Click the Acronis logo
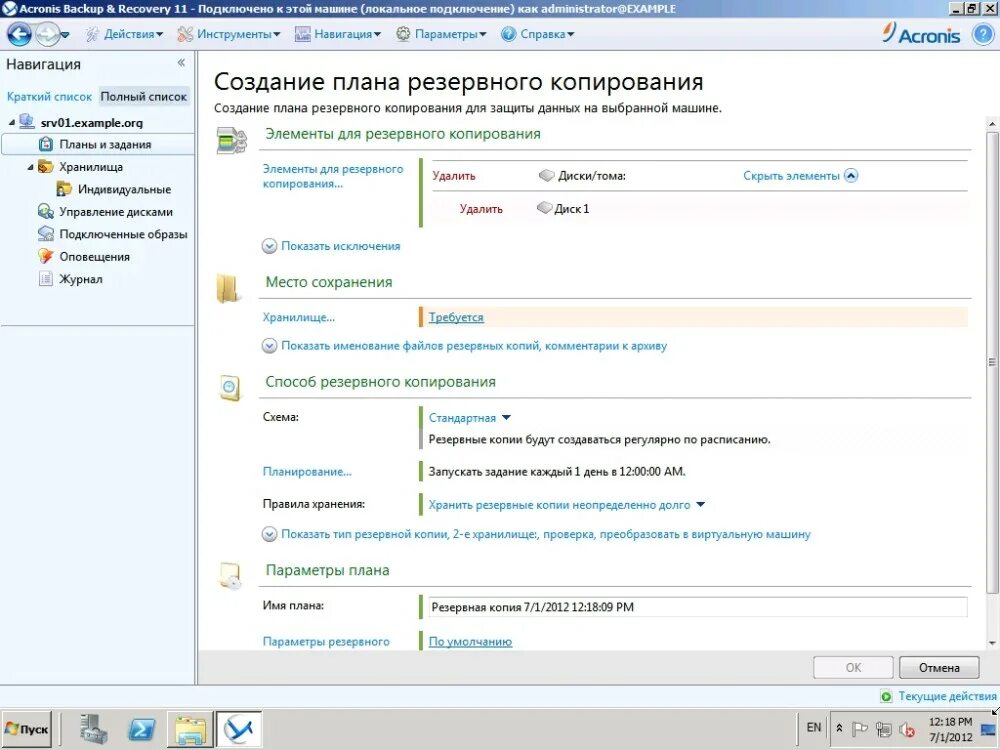 pos(921,34)
